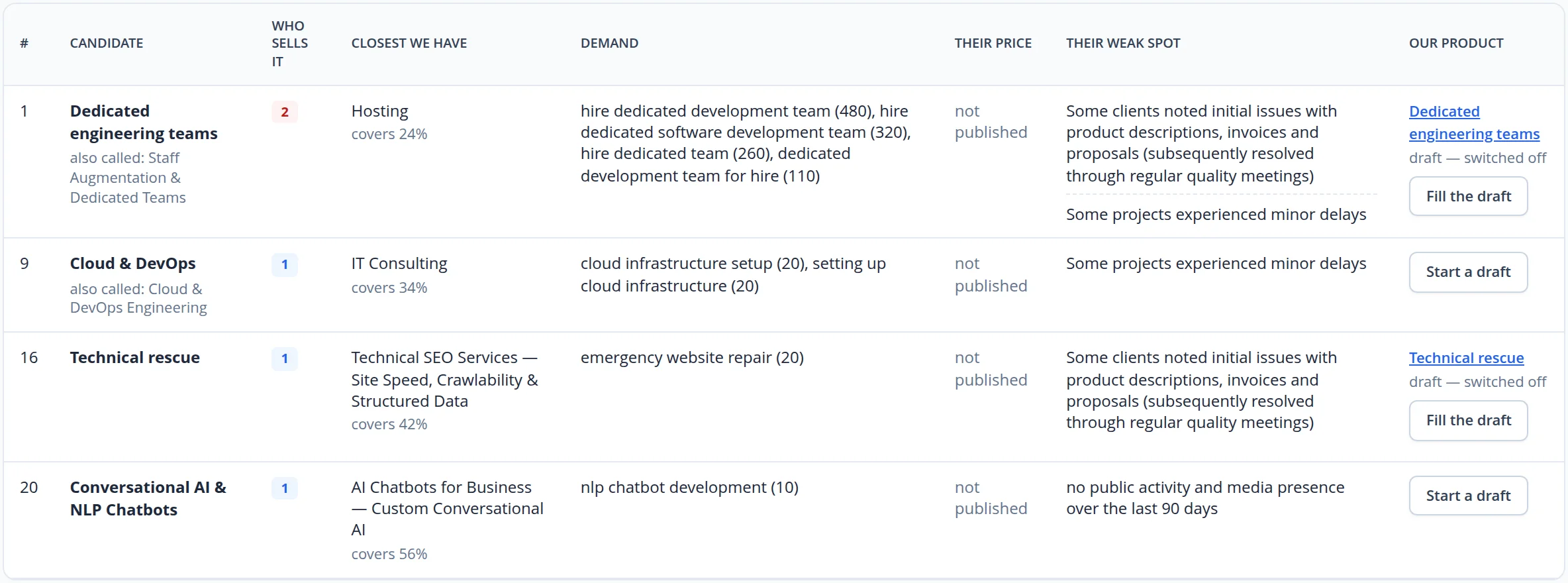Click the cloud infrastructure setup demand text
Viewport: 1568px width, 583px height.
coord(733,274)
